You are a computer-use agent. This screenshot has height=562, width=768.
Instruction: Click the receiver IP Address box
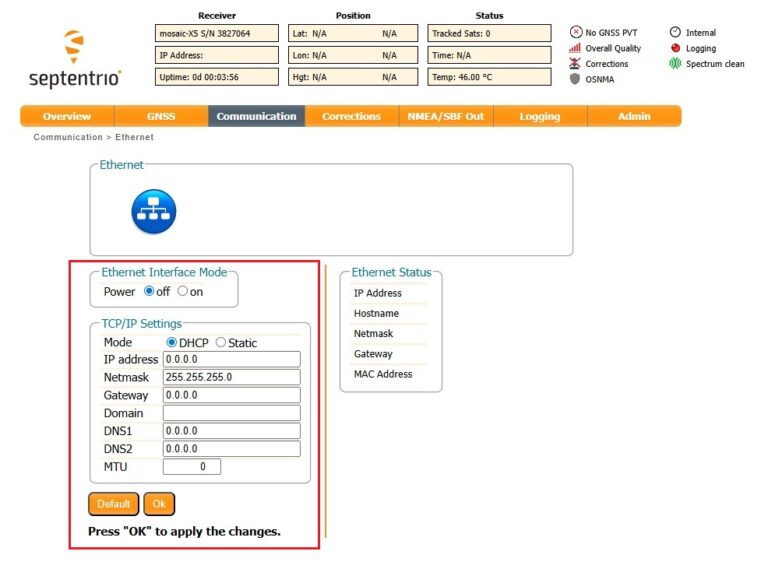(x=217, y=55)
